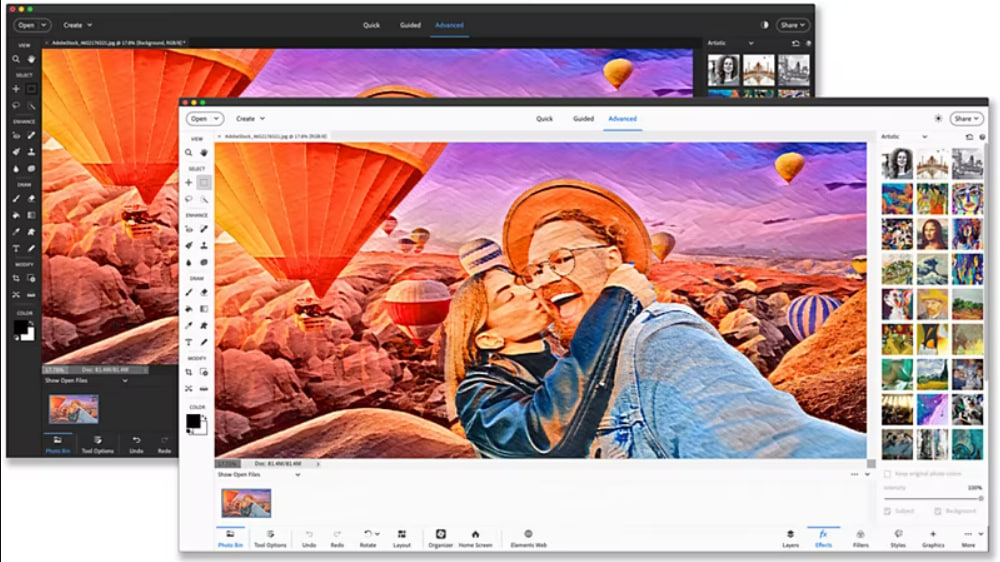Expand the Artistic dropdown in the light window
Image resolution: width=1000 pixels, height=562 pixels.
pos(904,136)
